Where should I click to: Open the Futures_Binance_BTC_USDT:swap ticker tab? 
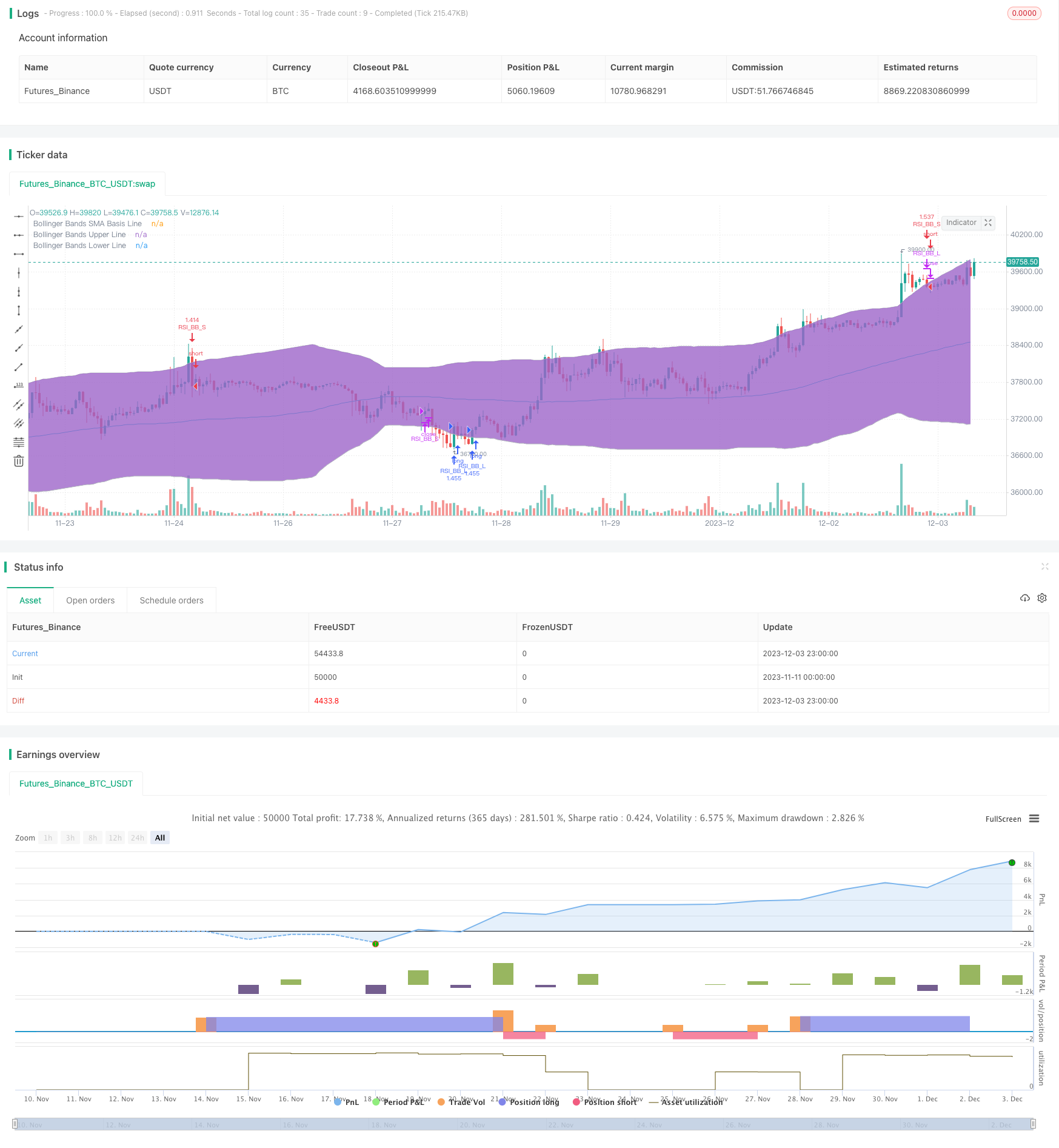coord(87,184)
